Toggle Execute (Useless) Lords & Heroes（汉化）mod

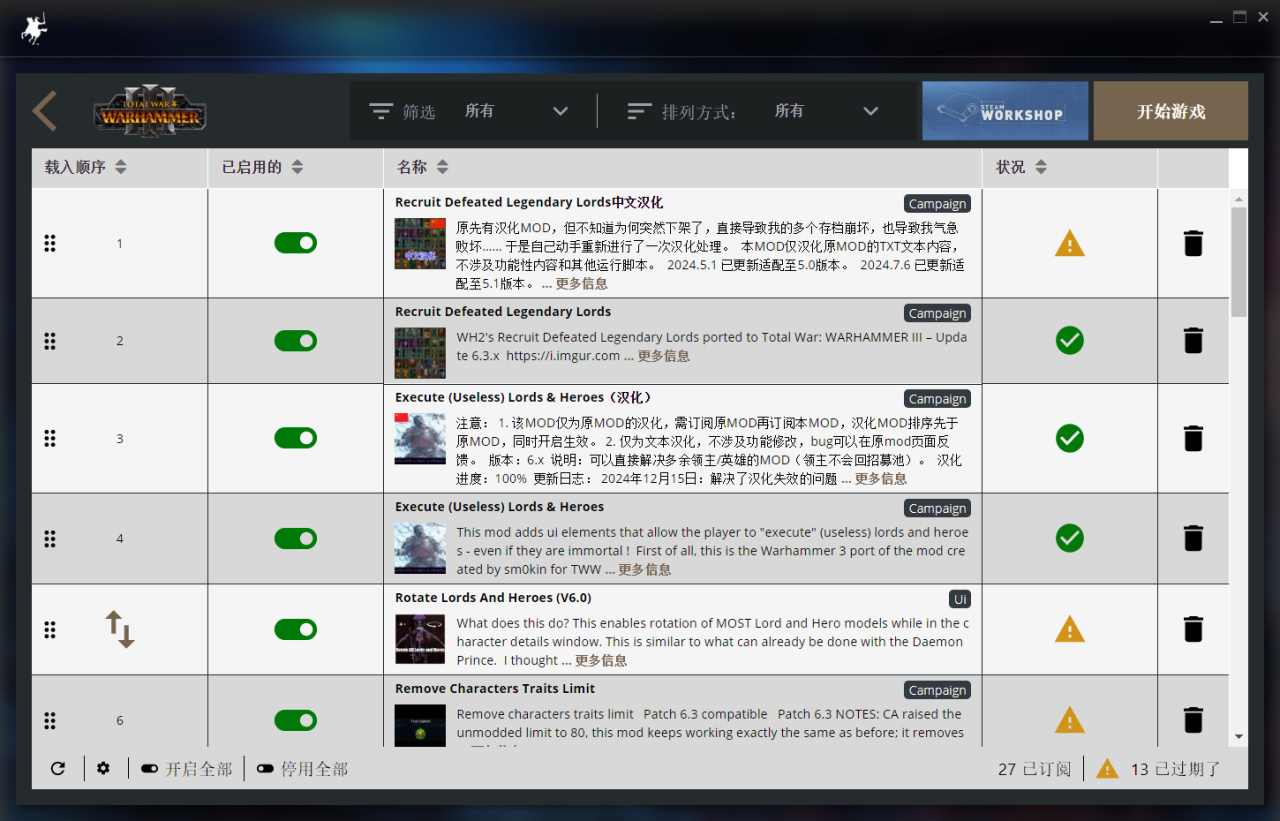click(x=296, y=438)
